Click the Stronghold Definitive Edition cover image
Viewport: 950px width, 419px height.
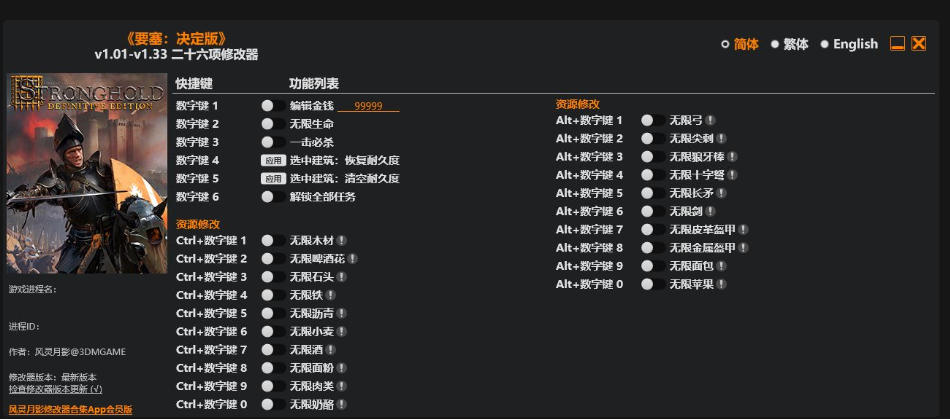(x=87, y=173)
